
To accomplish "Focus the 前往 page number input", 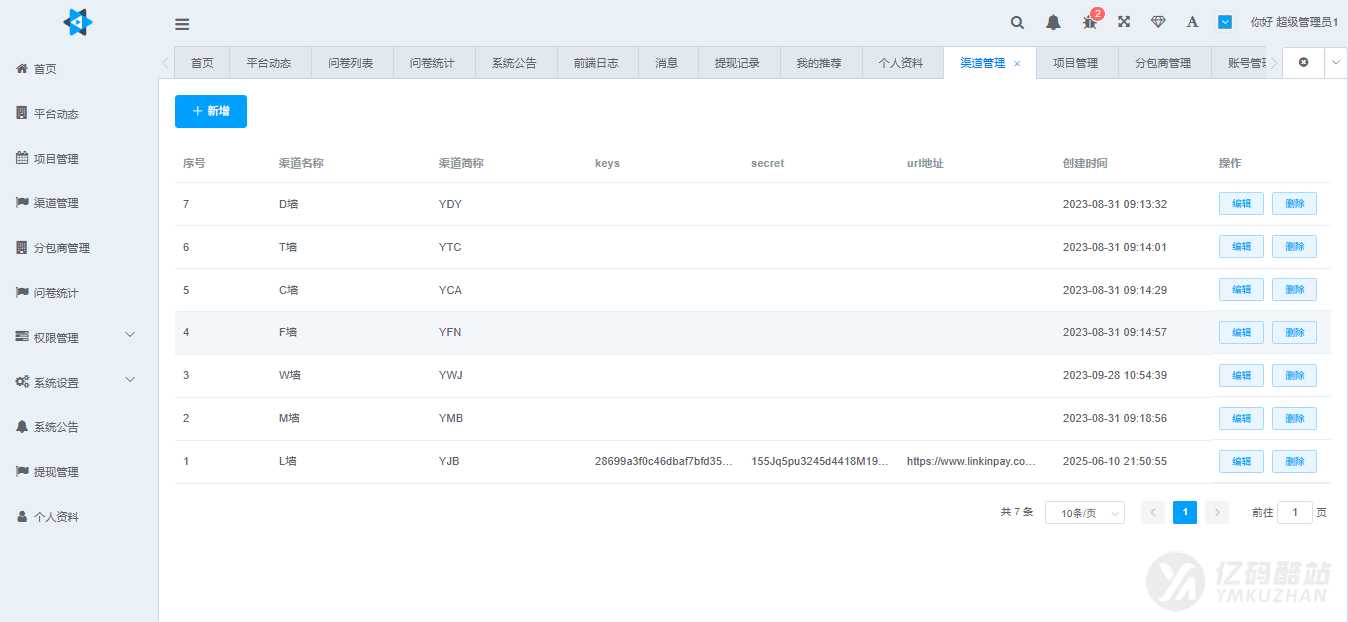I will [x=1295, y=512].
